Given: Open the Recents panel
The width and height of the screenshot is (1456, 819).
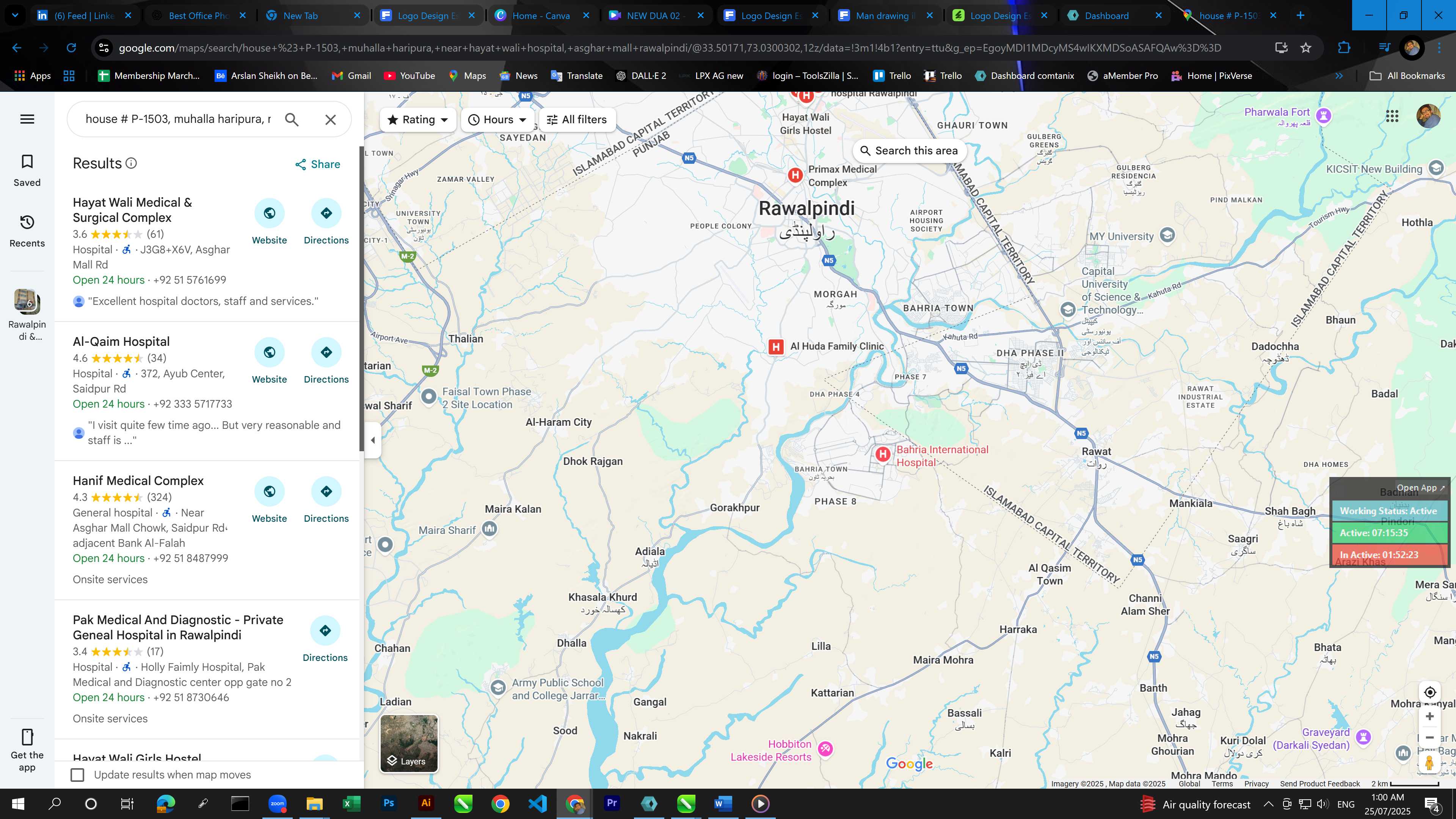Looking at the screenshot, I should point(27,231).
